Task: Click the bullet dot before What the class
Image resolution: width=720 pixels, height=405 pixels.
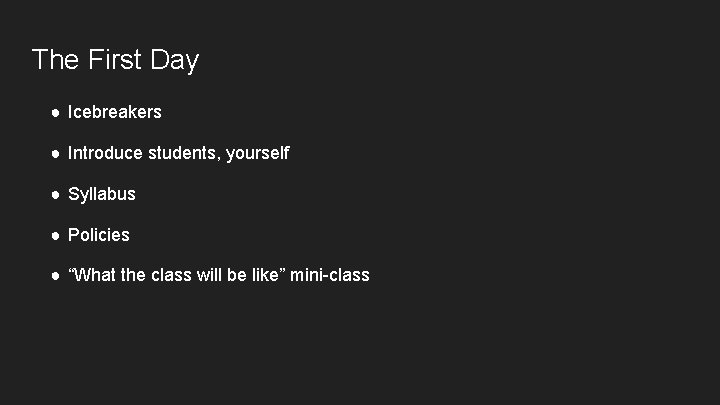Action: 56,276
